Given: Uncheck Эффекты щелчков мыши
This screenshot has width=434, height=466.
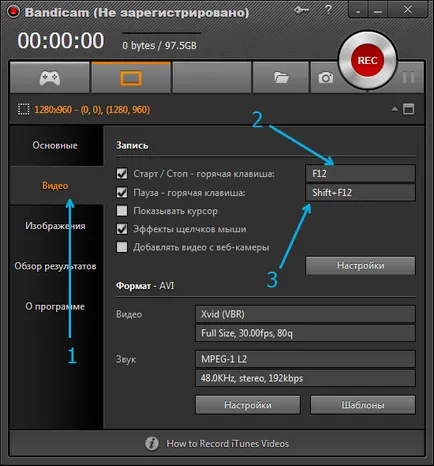Looking at the screenshot, I should (x=122, y=229).
